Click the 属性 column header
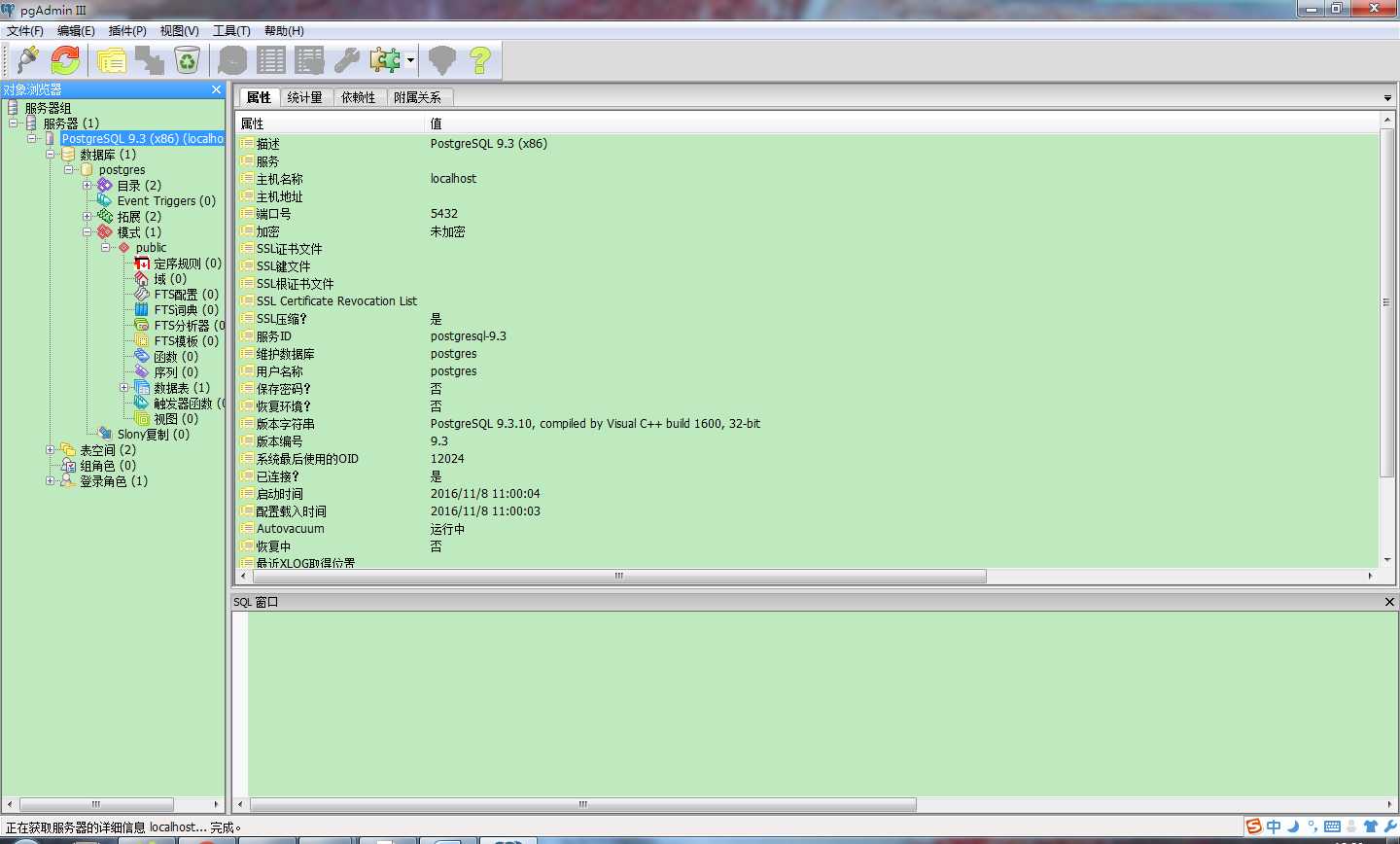The height and width of the screenshot is (844, 1400). tap(332, 123)
